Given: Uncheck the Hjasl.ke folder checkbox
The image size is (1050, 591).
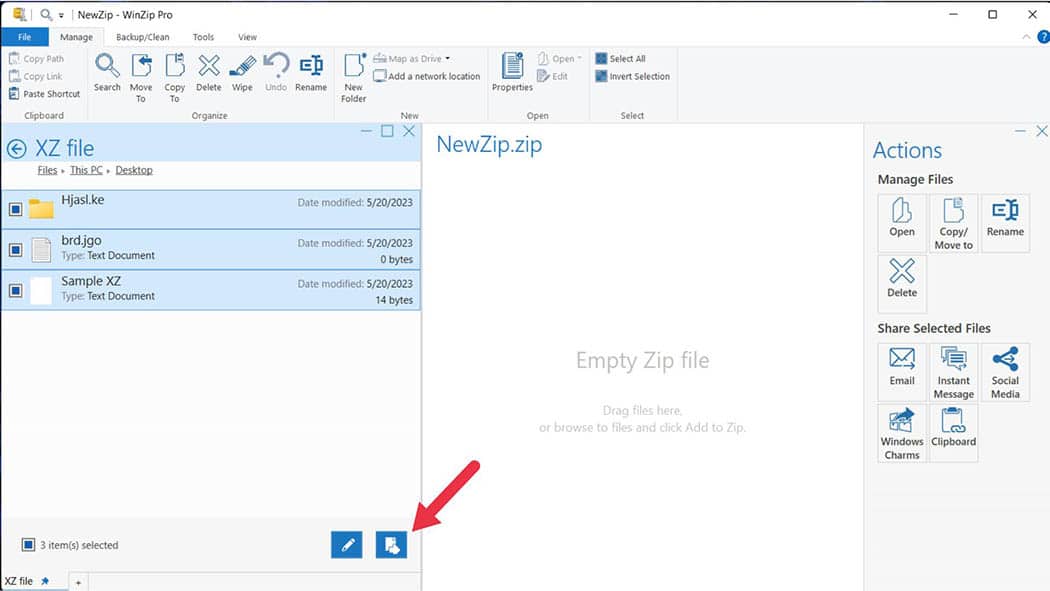Looking at the screenshot, I should pos(15,209).
